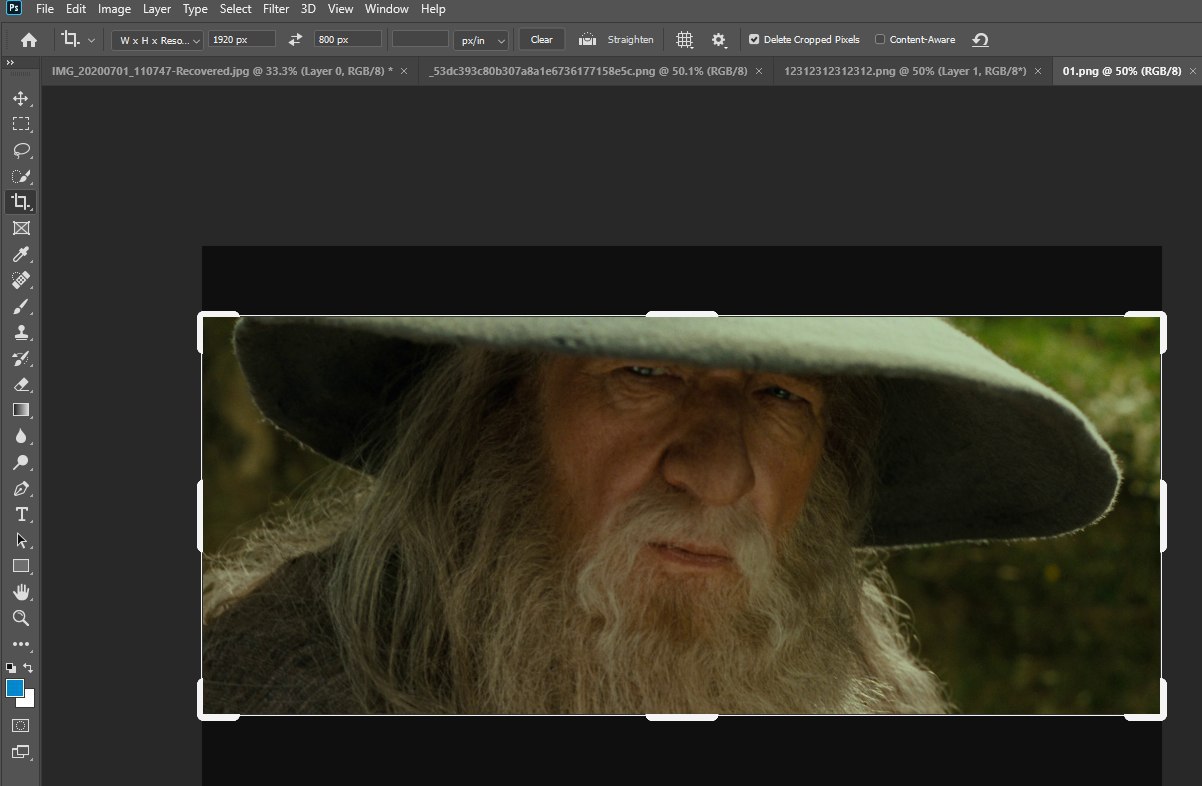Select the Path Selection tool
This screenshot has width=1202, height=786.
click(x=20, y=540)
